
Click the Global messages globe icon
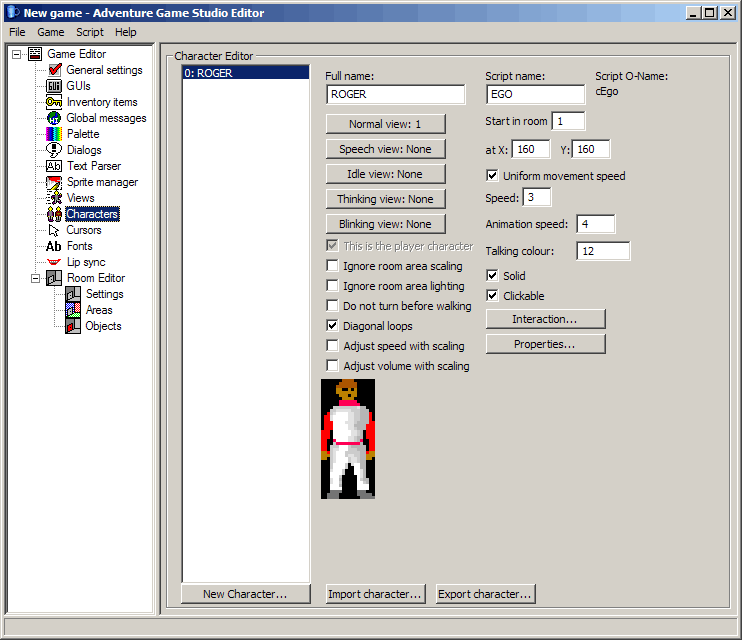tap(54, 118)
